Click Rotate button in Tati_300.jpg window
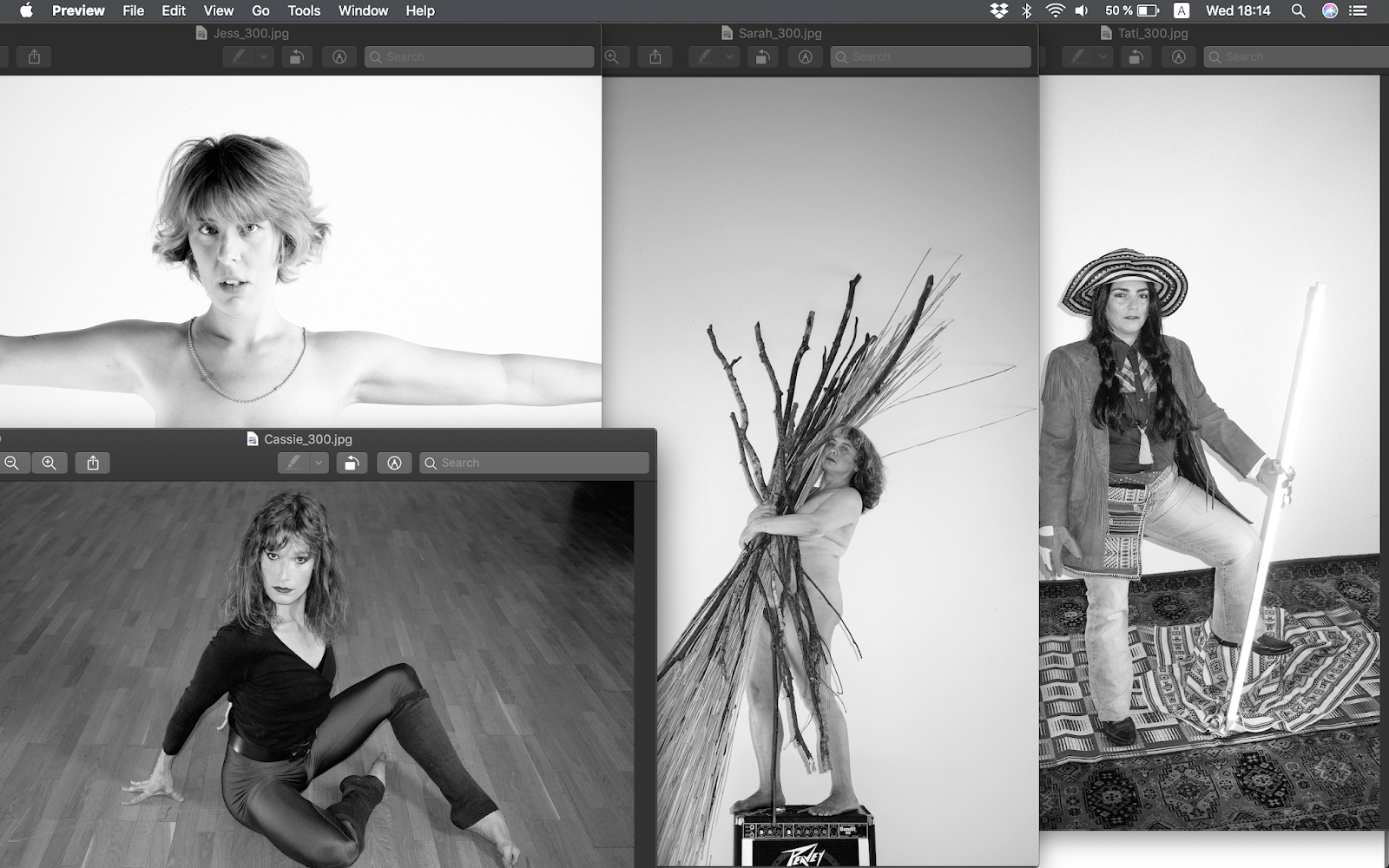 pyautogui.click(x=1135, y=56)
